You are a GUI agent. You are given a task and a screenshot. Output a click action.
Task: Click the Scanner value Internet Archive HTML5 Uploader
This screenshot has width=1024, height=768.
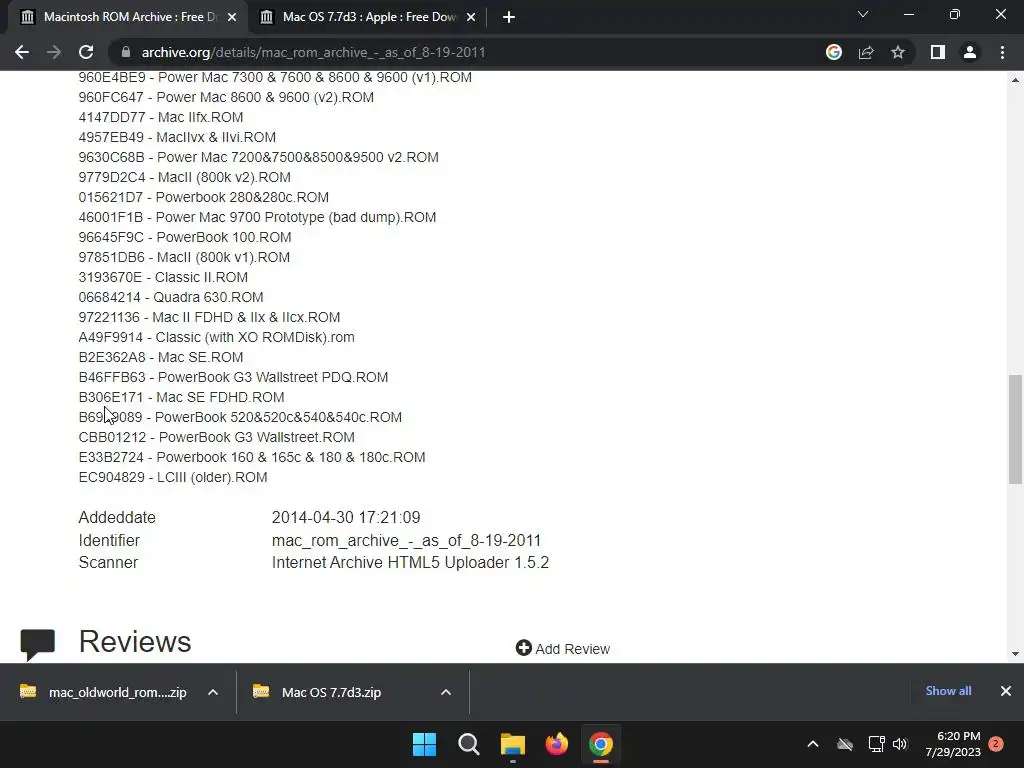point(410,563)
